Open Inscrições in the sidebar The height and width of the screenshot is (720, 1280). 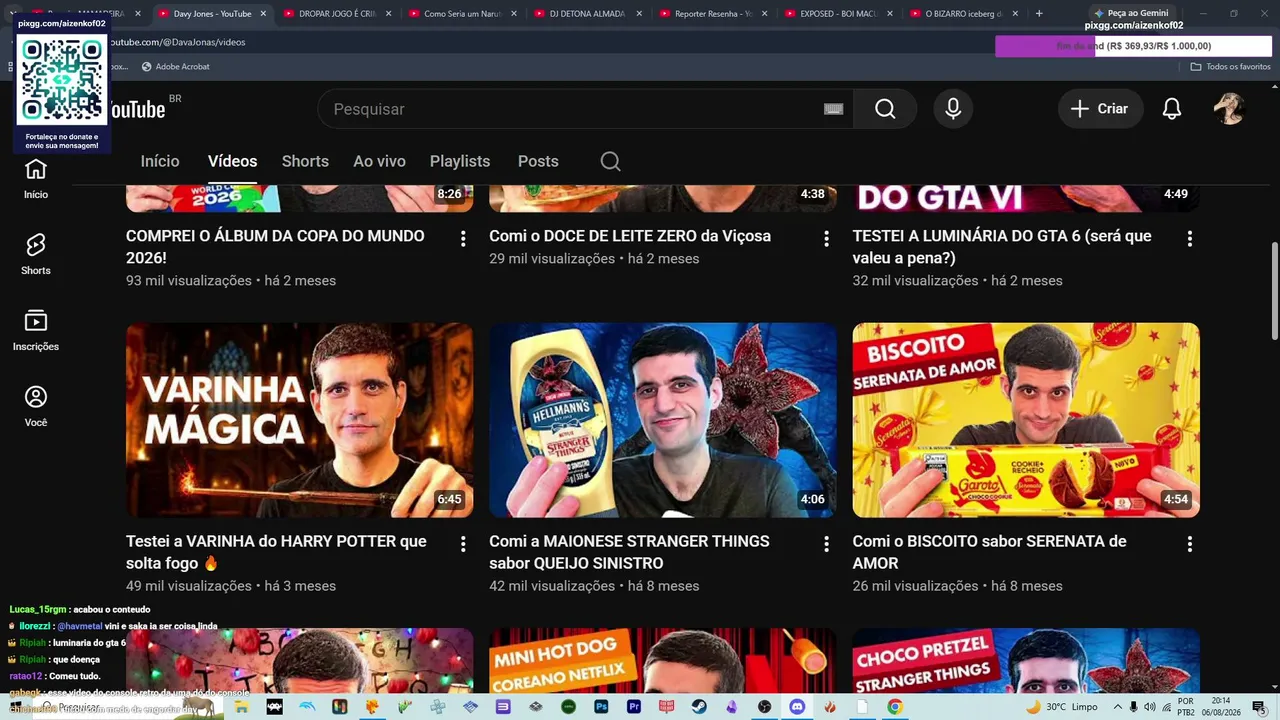coord(36,331)
